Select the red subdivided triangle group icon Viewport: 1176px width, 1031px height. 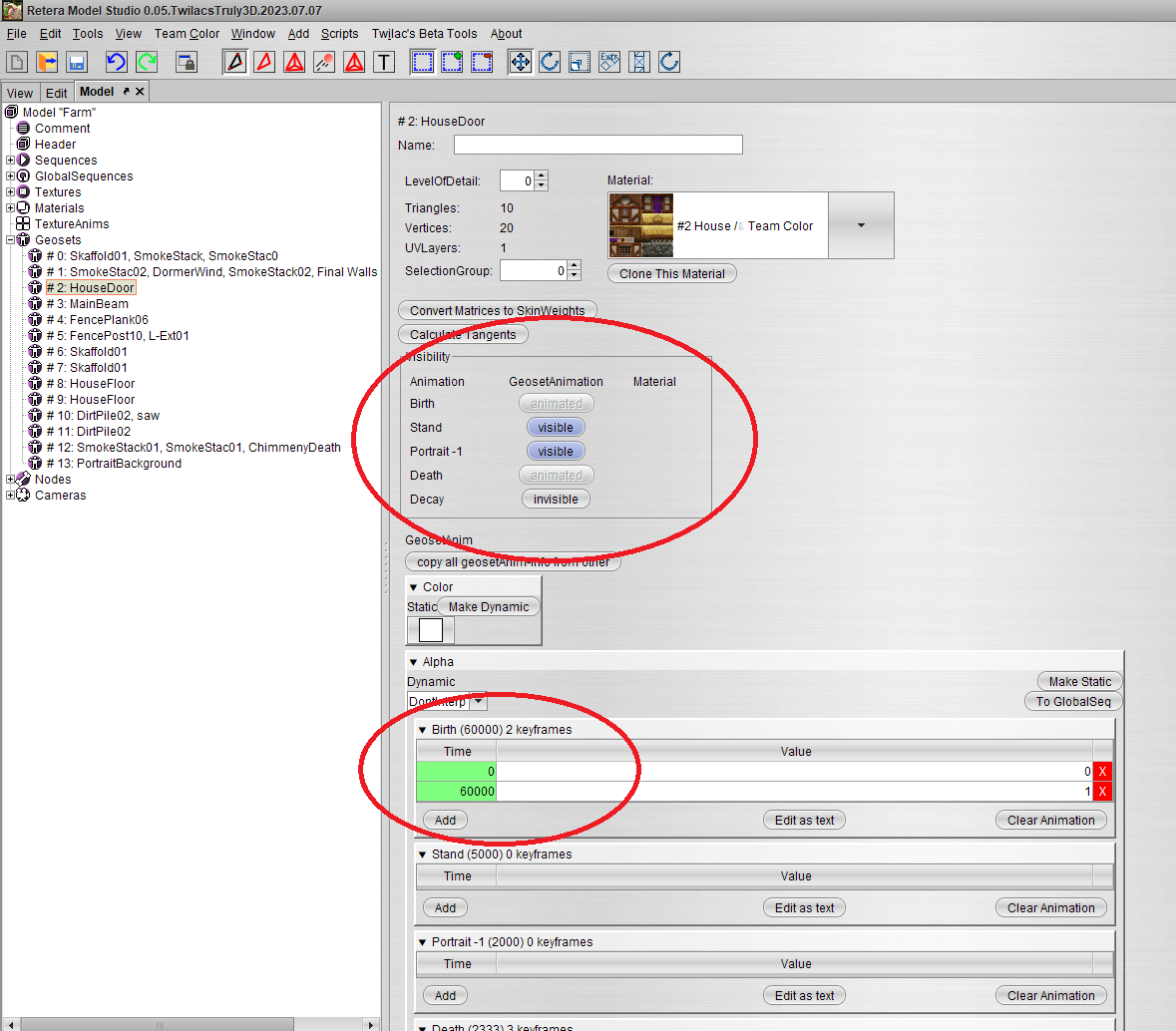pyautogui.click(x=295, y=62)
